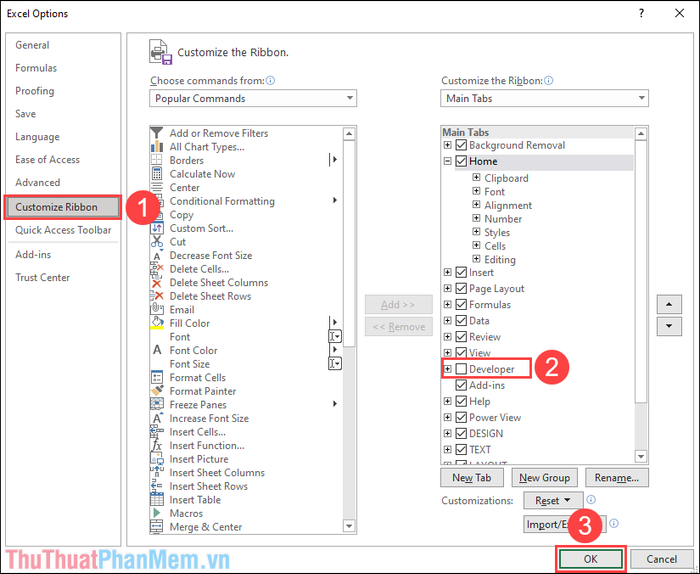This screenshot has width=700, height=574.
Task: Click OK to apply changes
Action: click(590, 559)
